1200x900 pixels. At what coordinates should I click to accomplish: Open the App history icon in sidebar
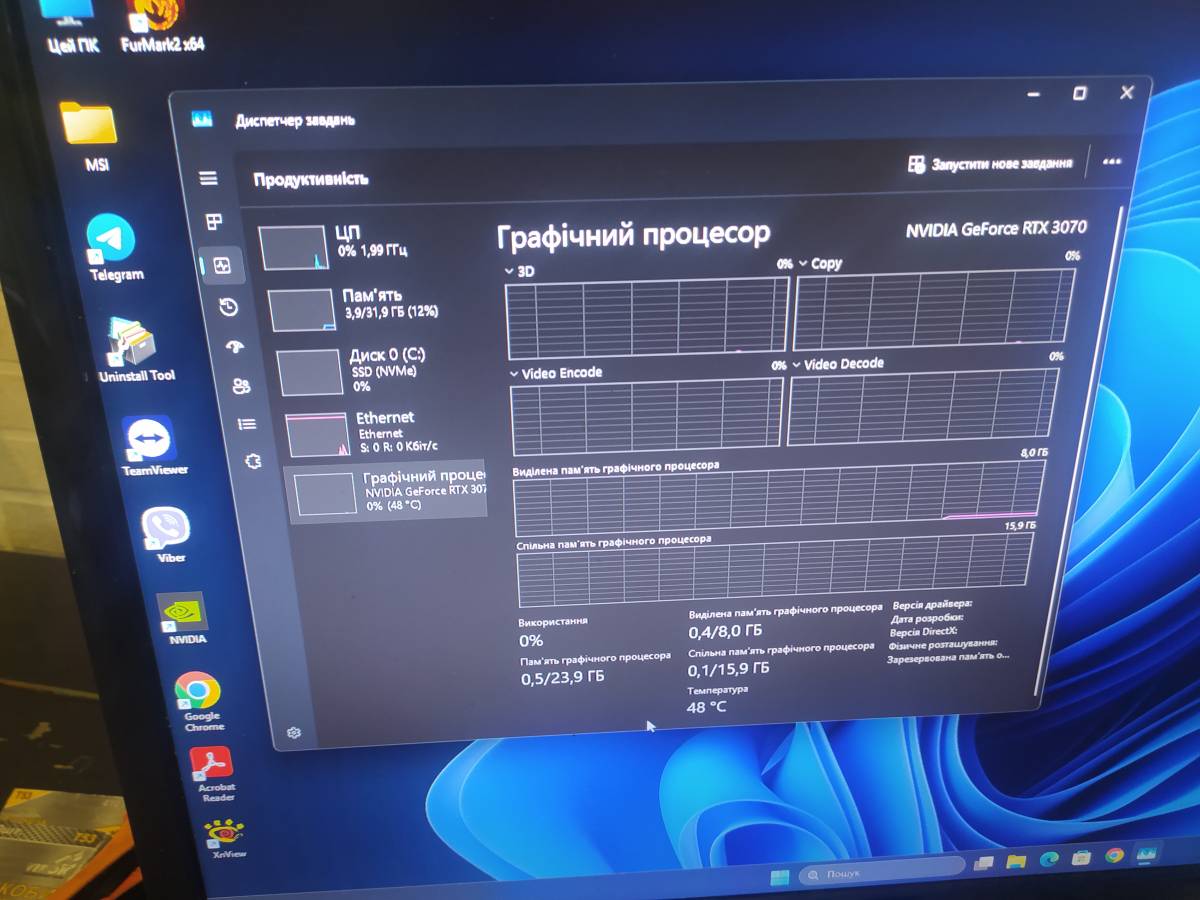[x=229, y=307]
